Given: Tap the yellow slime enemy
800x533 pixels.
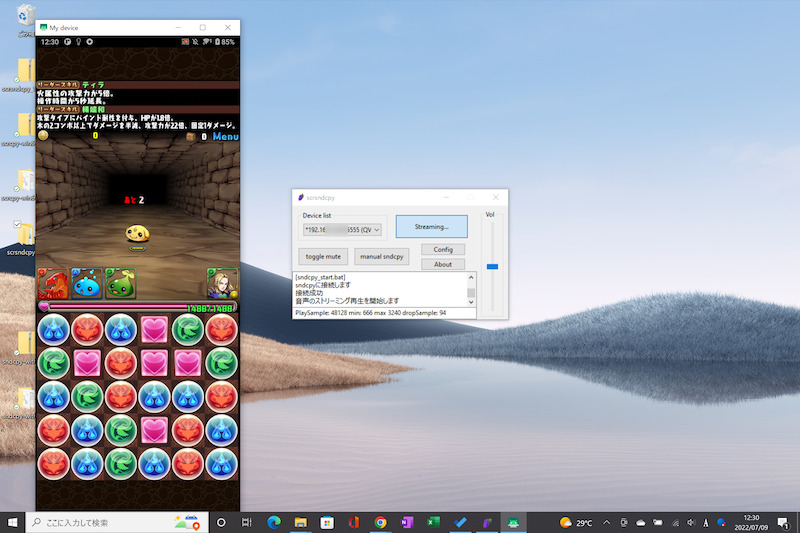Looking at the screenshot, I should click(x=138, y=233).
